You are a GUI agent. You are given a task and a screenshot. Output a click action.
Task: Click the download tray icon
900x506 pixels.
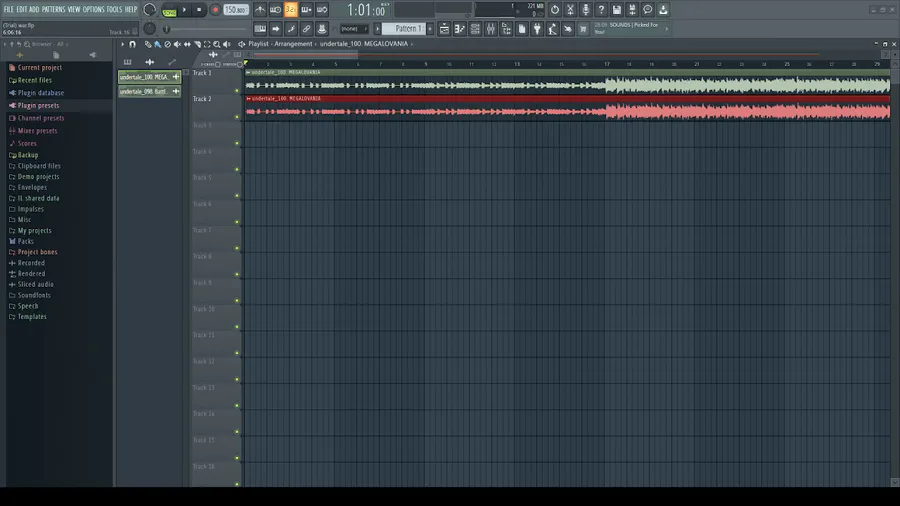coord(663,10)
